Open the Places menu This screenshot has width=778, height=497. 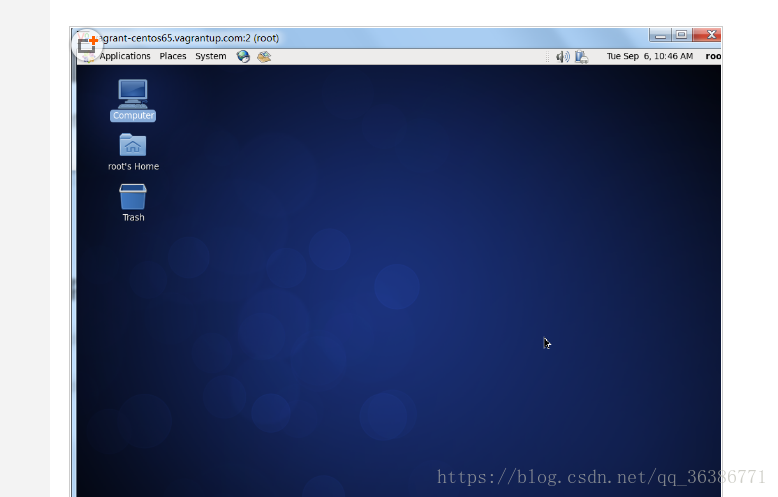click(173, 56)
